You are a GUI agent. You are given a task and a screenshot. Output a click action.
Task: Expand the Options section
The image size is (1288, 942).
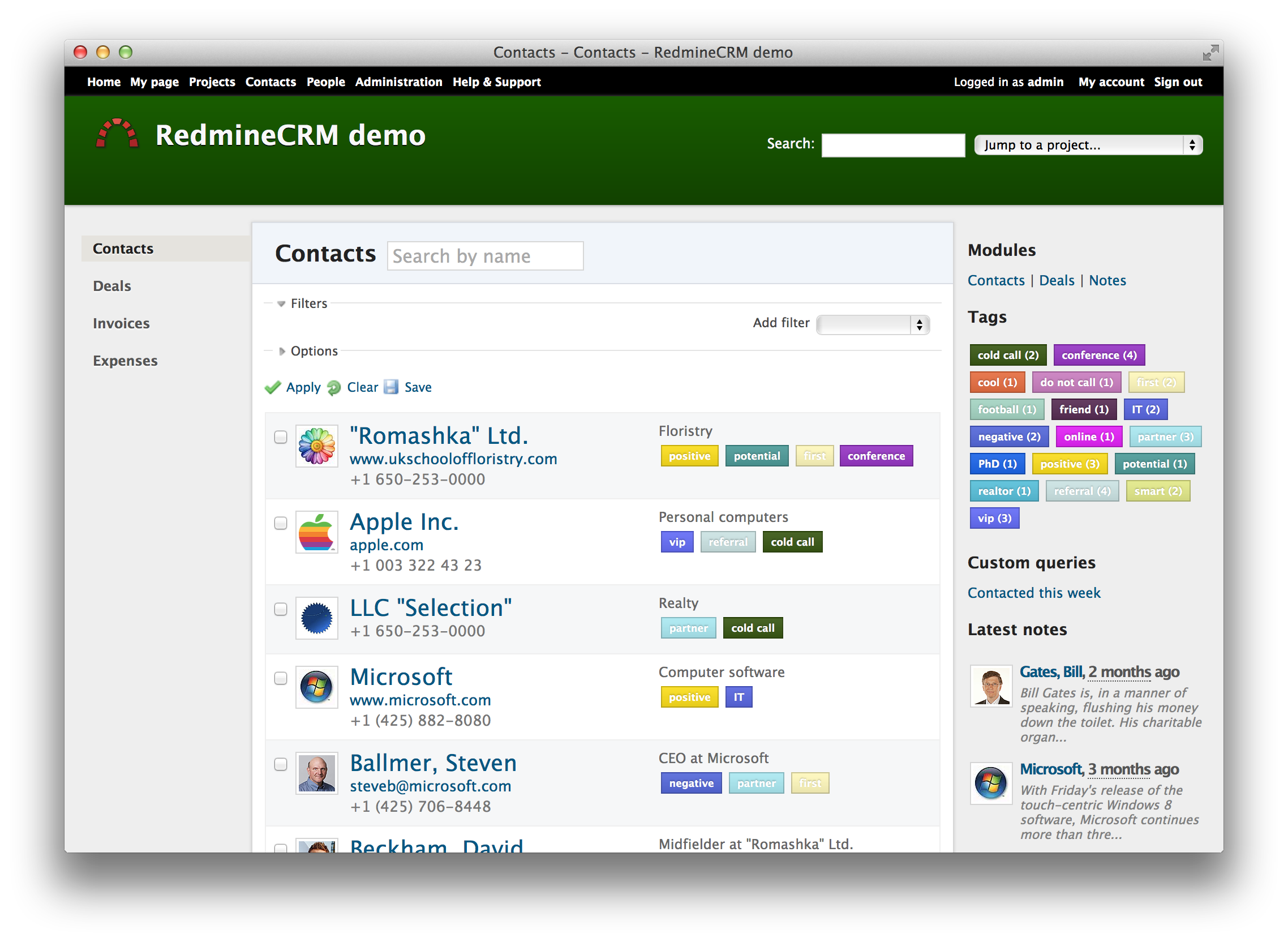click(314, 351)
